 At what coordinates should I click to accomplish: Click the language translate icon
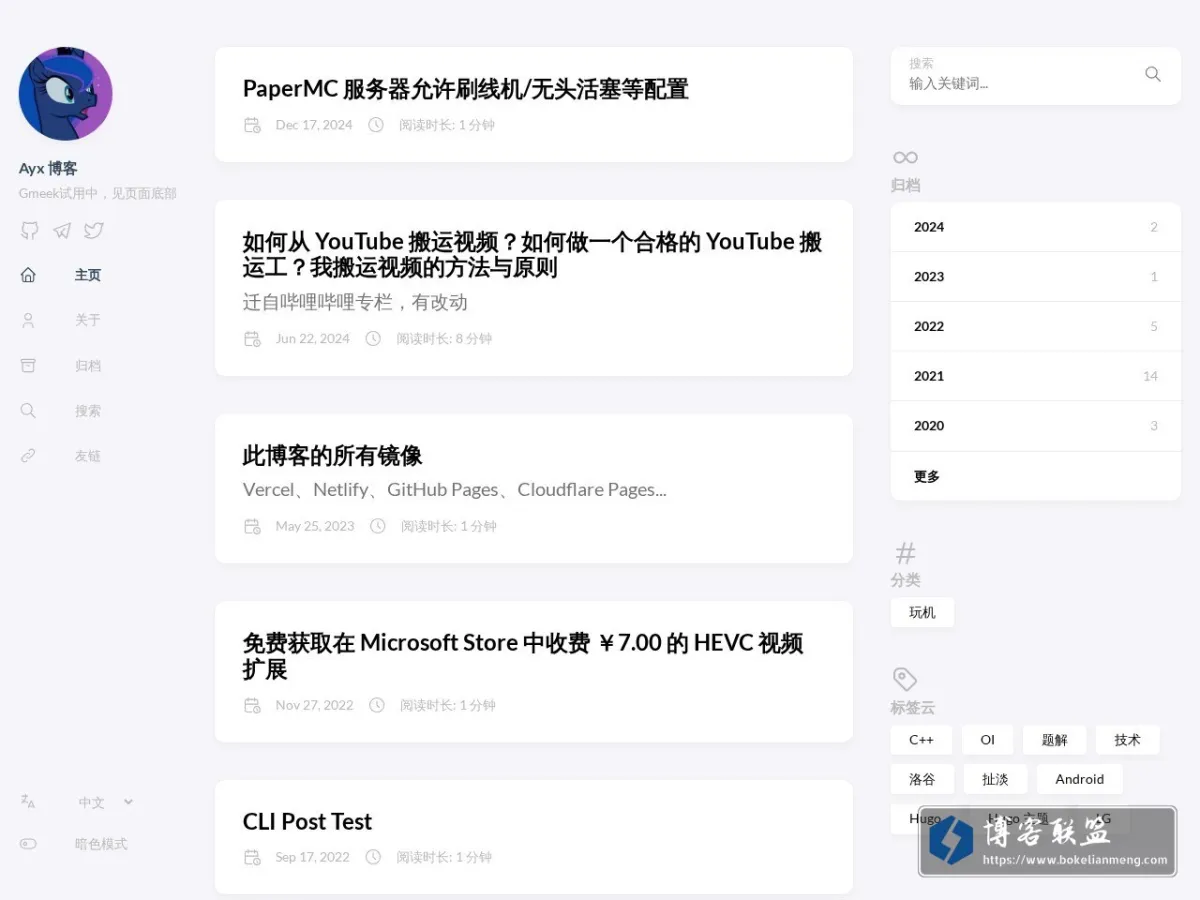28,802
